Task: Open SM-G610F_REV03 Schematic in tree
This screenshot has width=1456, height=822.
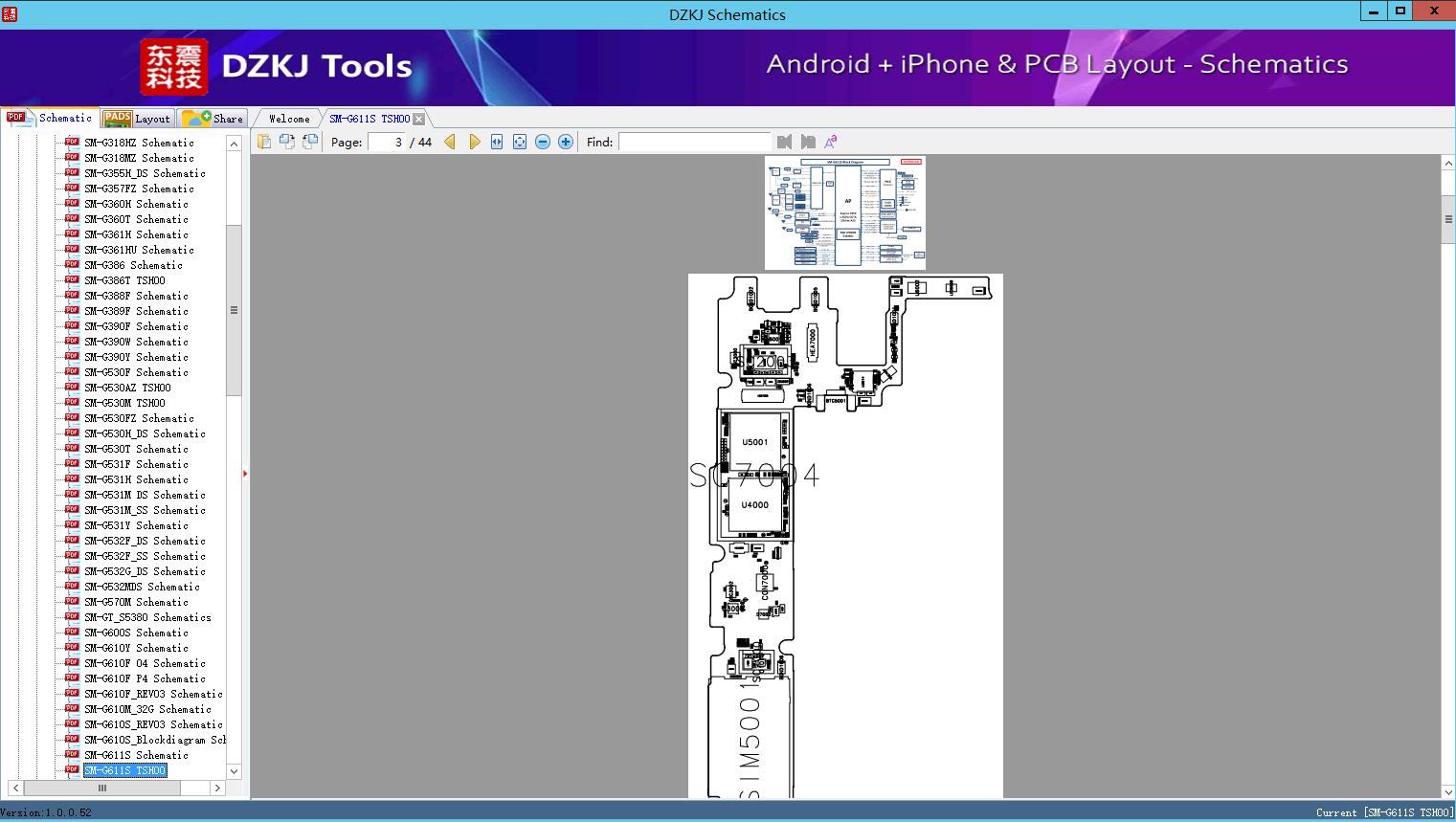Action: [153, 694]
